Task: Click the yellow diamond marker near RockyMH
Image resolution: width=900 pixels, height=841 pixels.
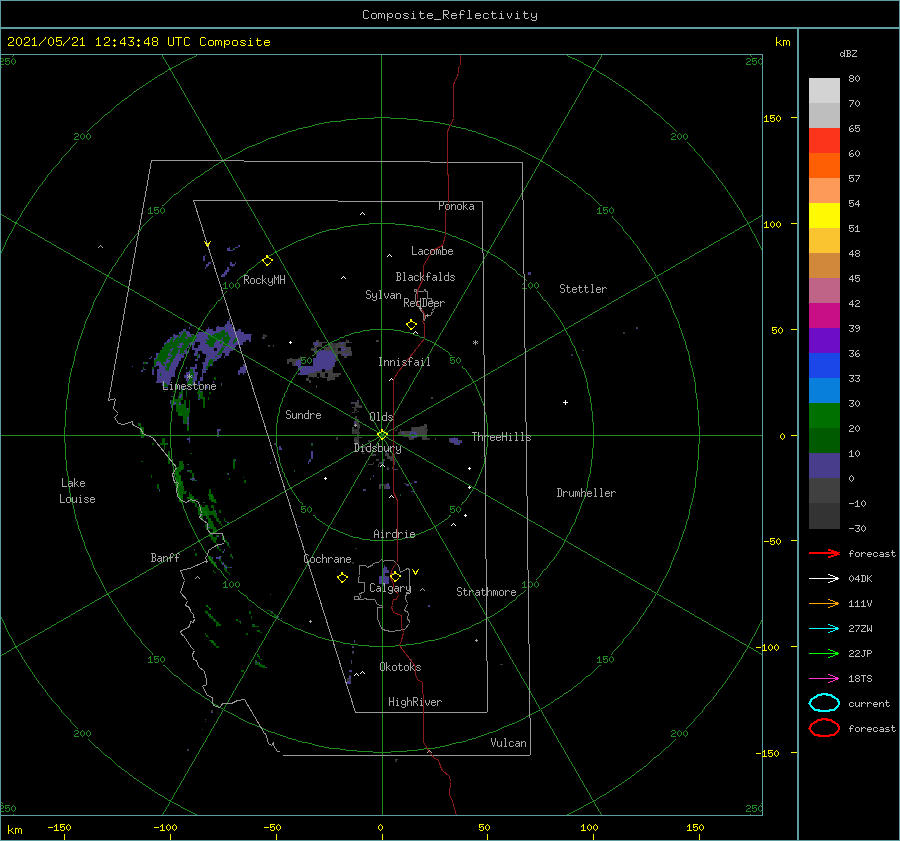Action: pyautogui.click(x=267, y=261)
